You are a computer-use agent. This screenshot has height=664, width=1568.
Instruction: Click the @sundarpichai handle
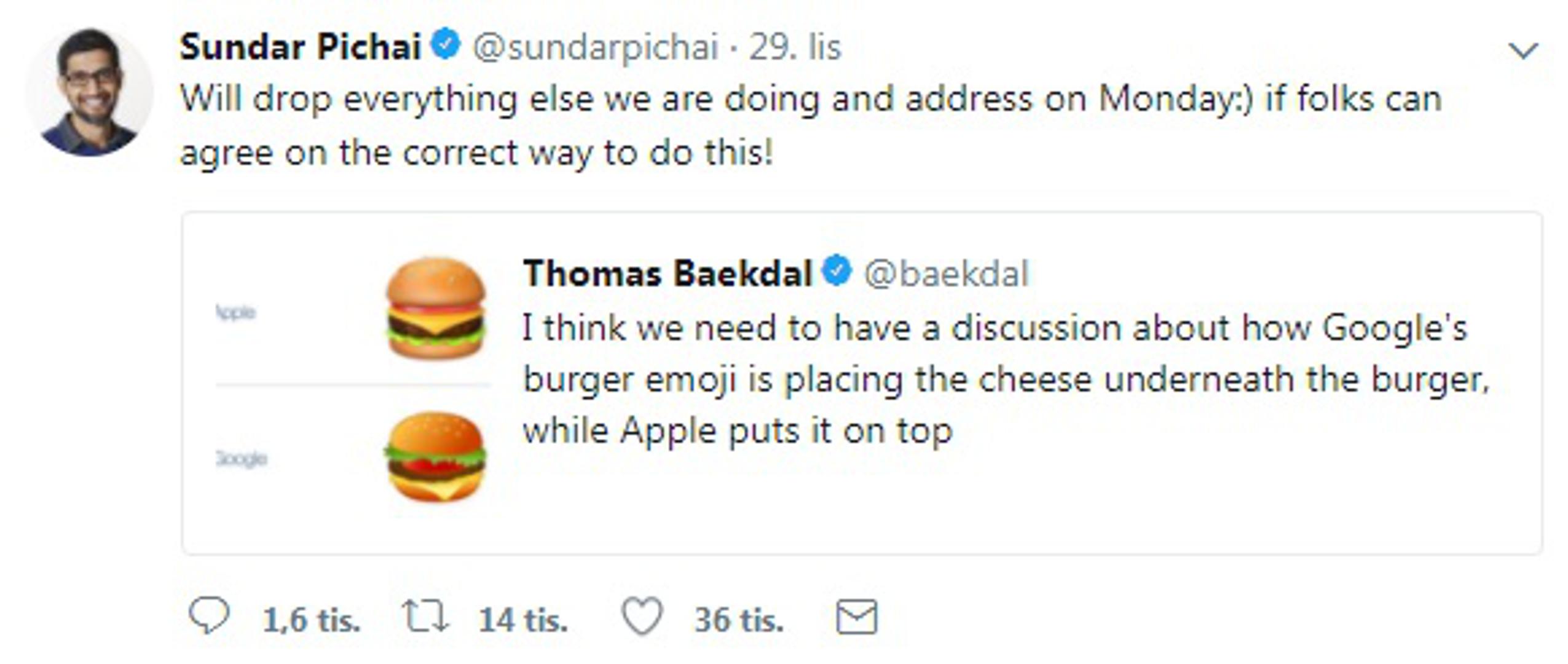point(595,47)
